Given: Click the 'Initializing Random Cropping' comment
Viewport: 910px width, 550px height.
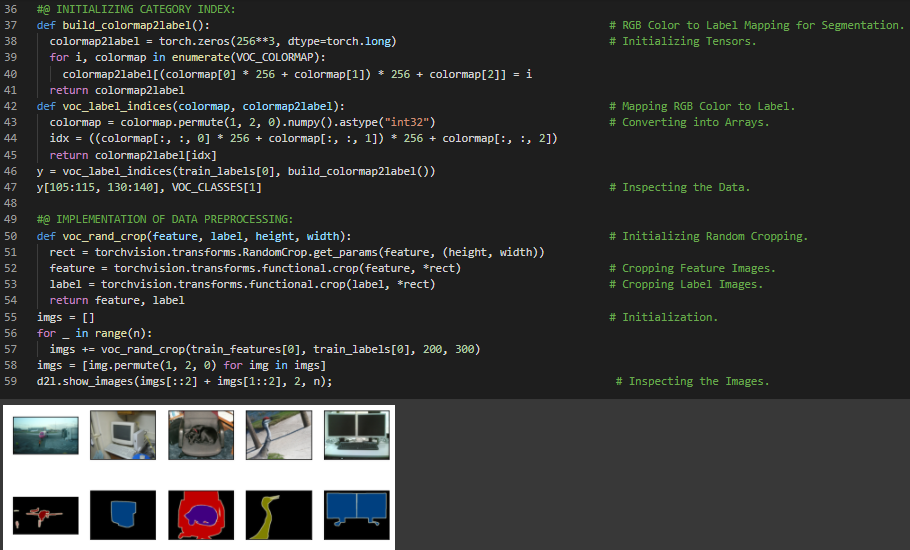Looking at the screenshot, I should click(714, 236).
